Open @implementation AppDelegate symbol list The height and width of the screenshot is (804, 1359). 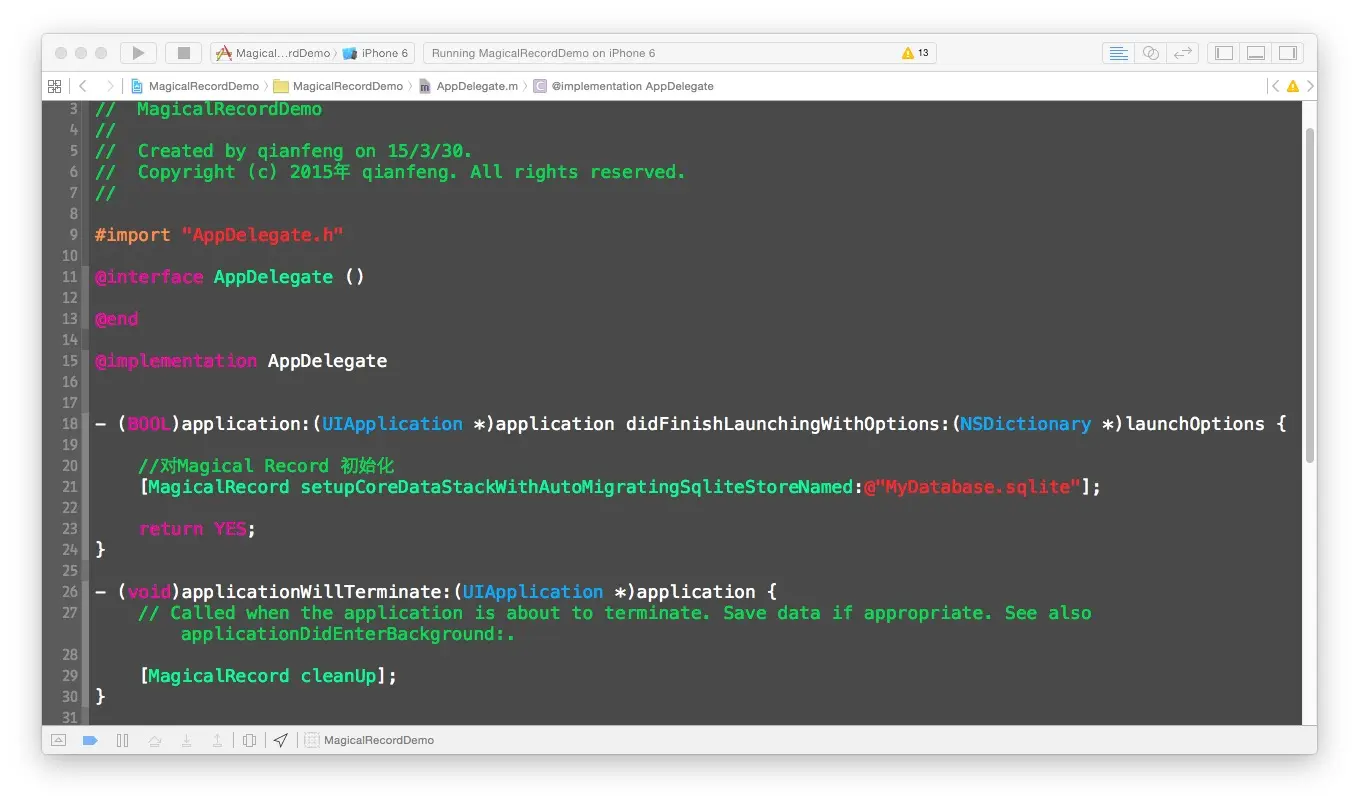pos(624,86)
